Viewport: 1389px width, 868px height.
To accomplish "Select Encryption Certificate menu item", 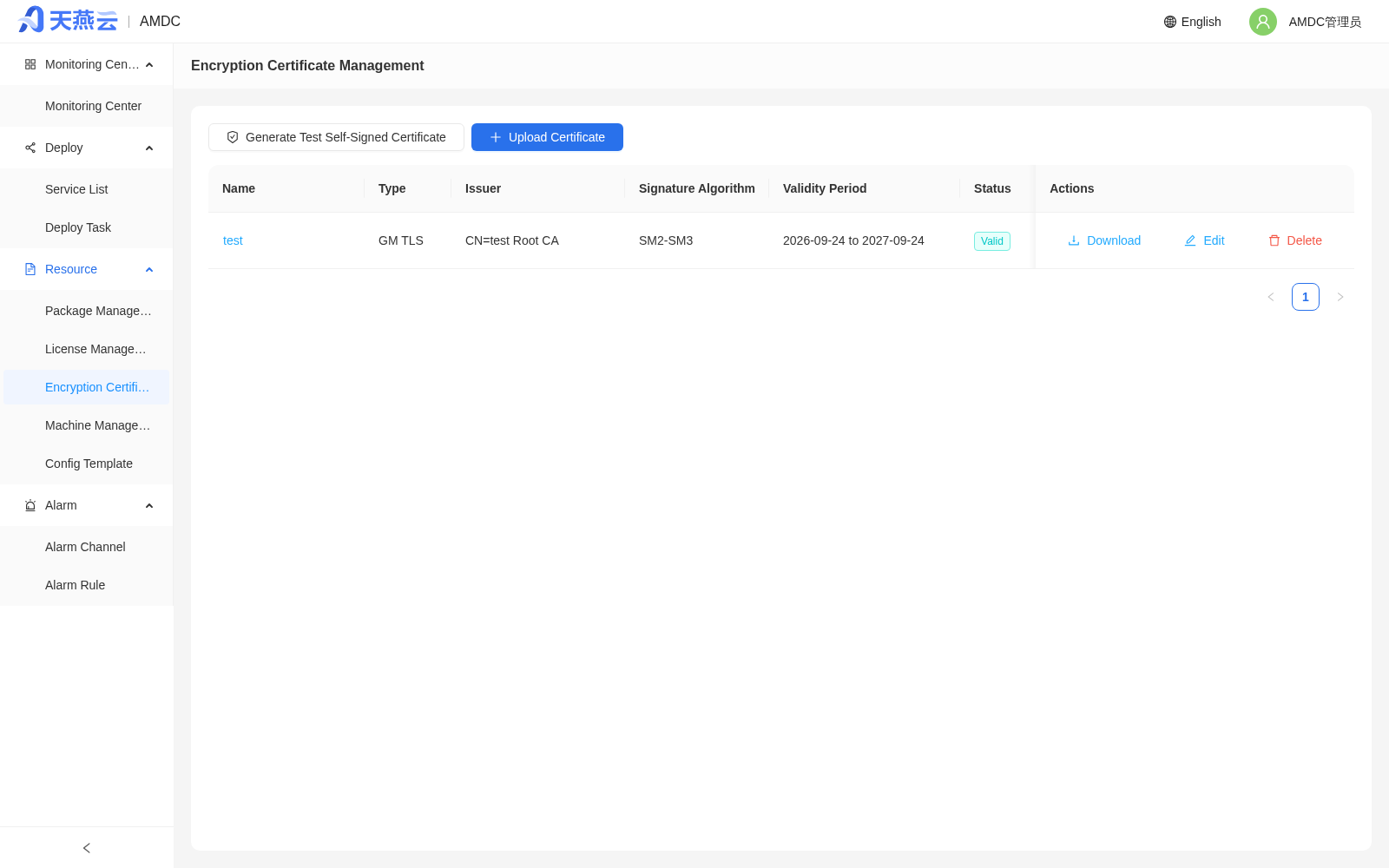I will coord(87,387).
